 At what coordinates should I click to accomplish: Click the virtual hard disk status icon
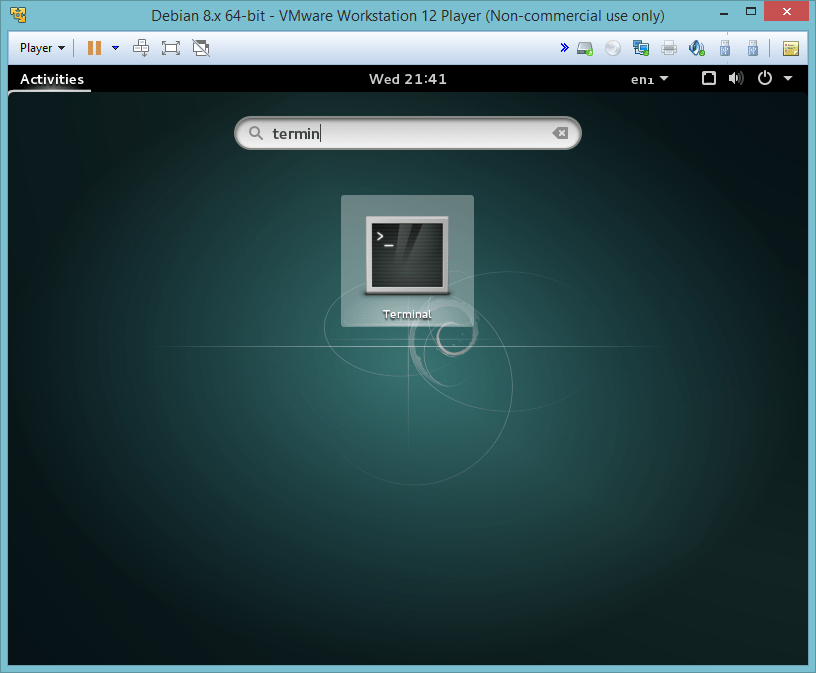coord(585,47)
